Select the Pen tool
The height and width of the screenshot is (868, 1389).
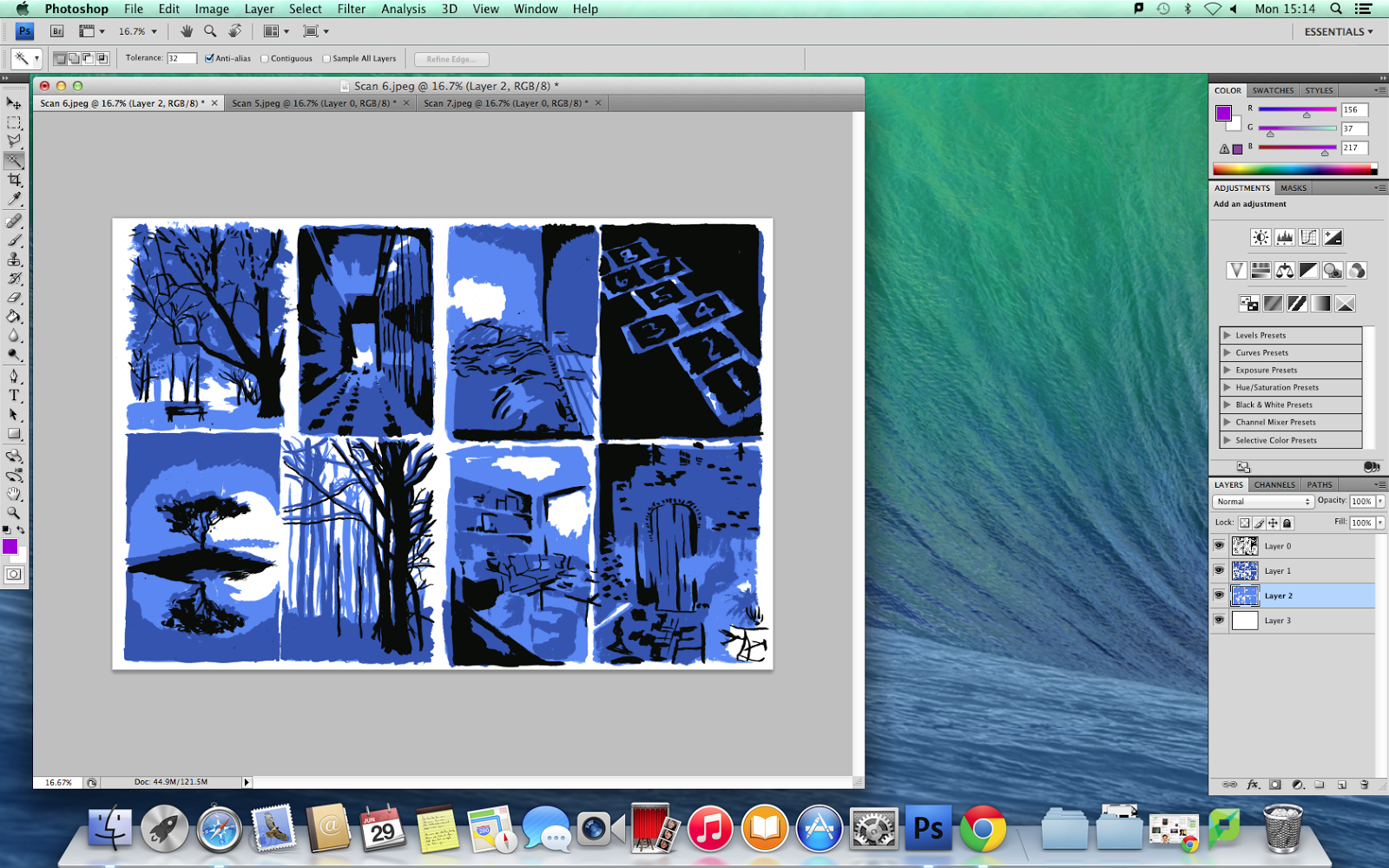[14, 376]
